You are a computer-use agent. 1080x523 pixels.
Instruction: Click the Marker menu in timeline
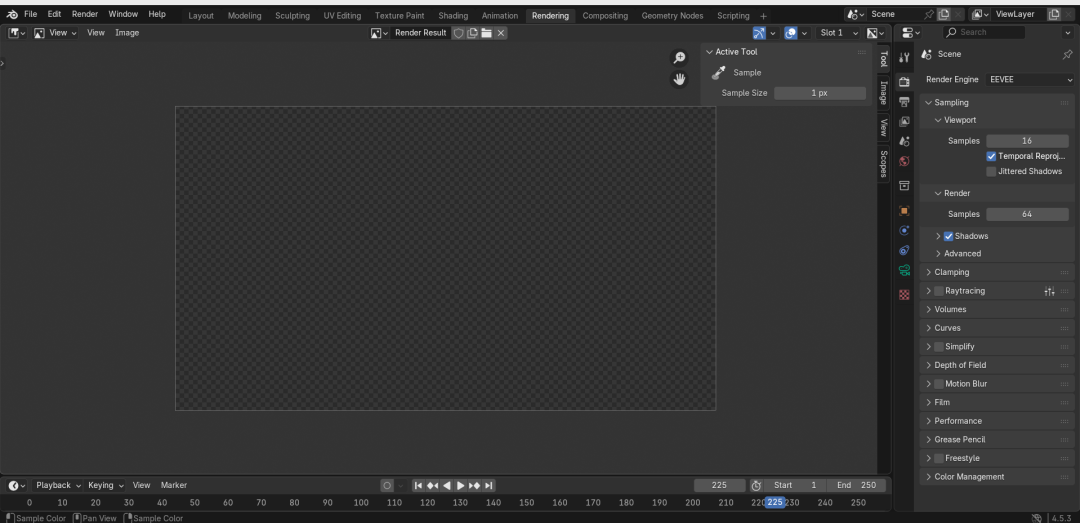(174, 485)
